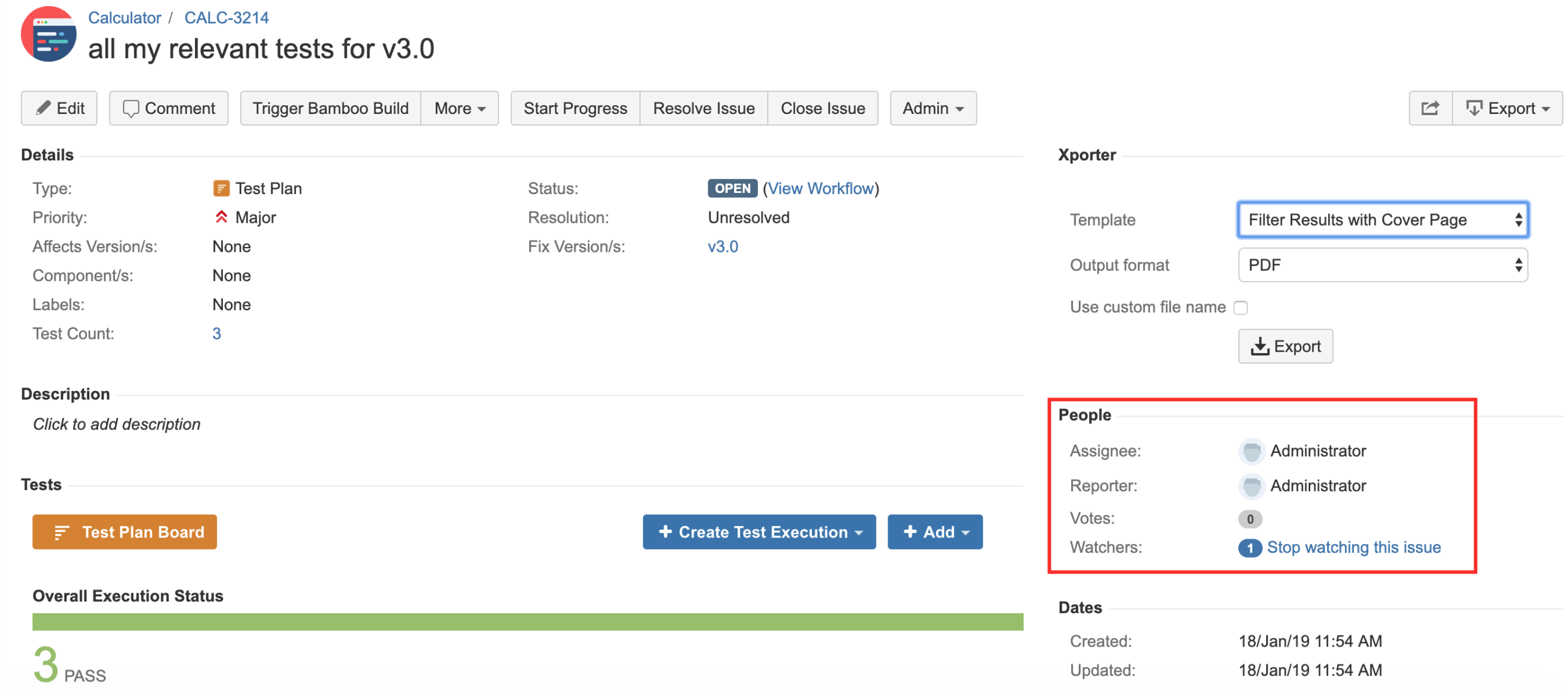Click the Test Plan type icon
This screenshot has height=689, width=1568.
pos(221,188)
